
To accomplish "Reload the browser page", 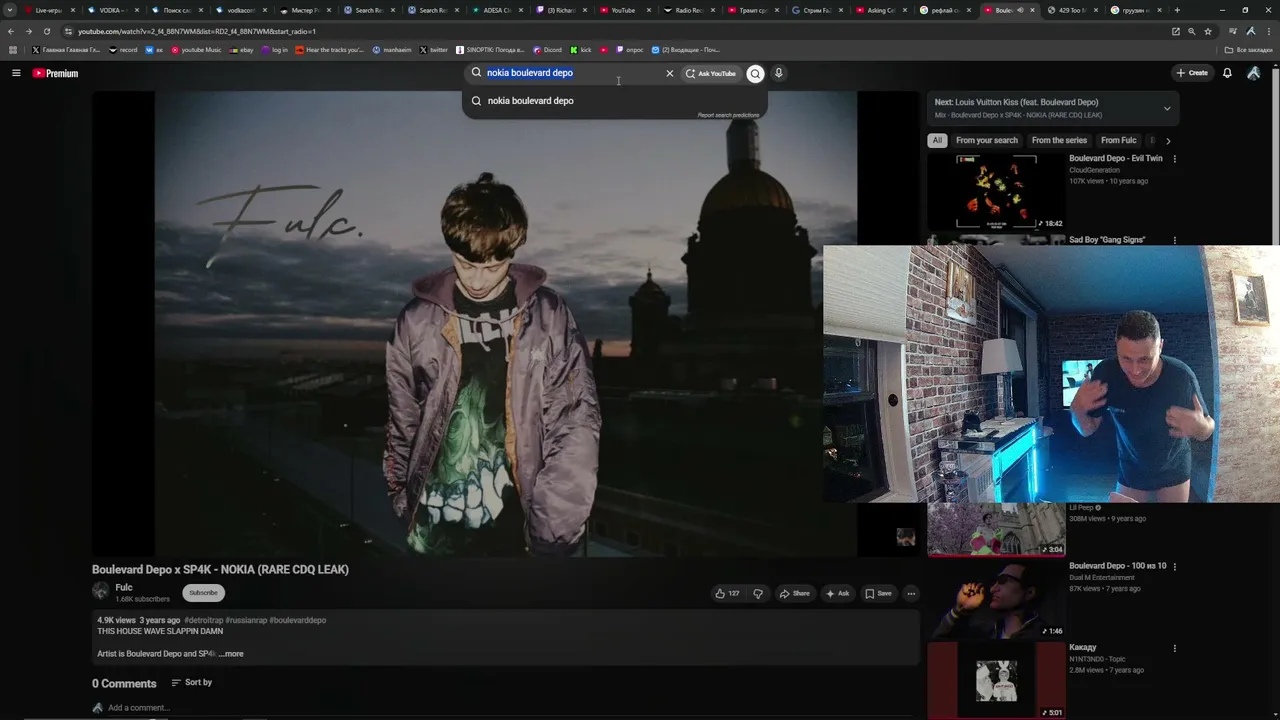I will [x=46, y=31].
